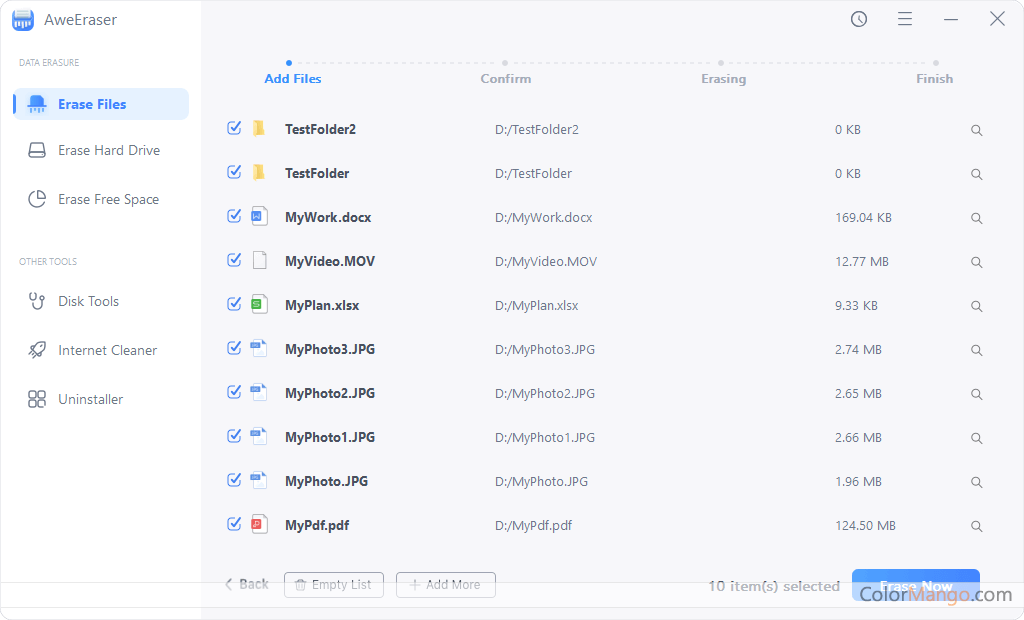Locate MyVideo.MOV using its magnifier icon

(976, 262)
